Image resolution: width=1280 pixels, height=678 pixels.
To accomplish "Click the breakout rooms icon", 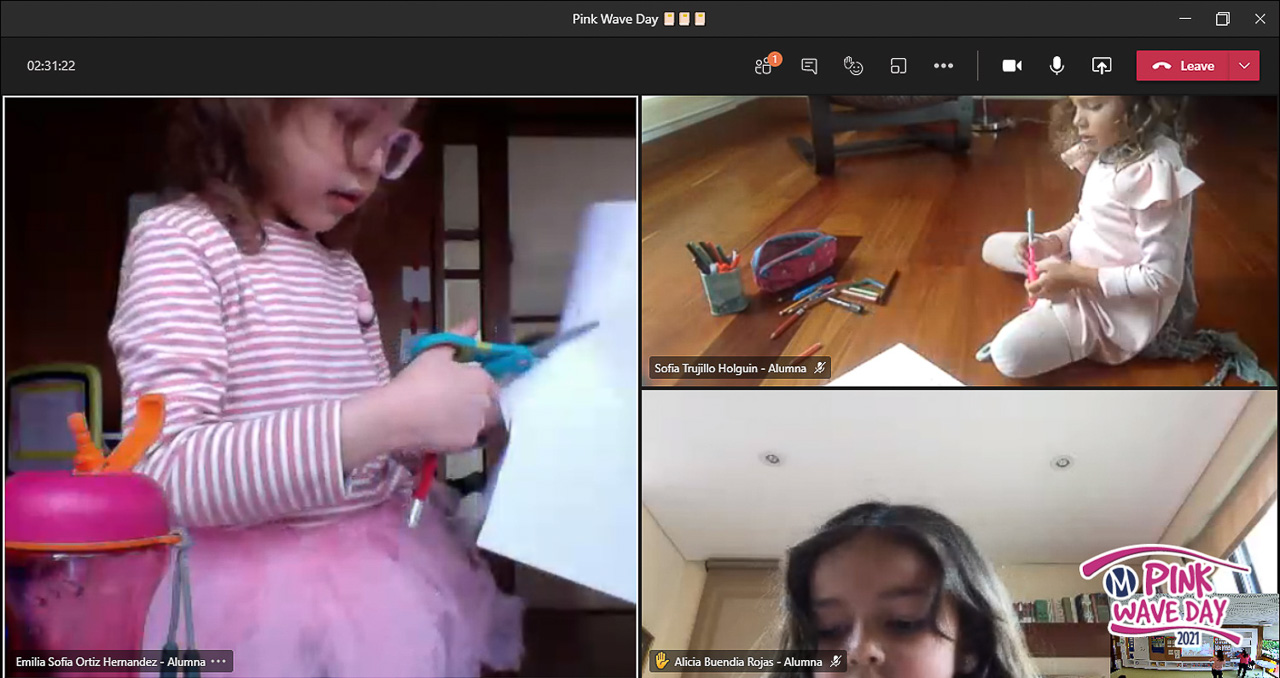I will [x=898, y=66].
